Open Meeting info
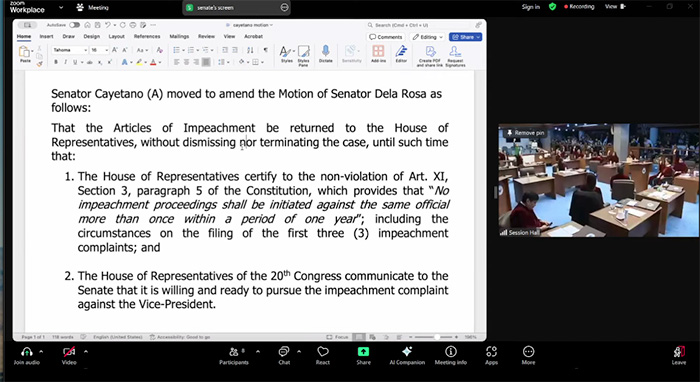This screenshot has height=382, width=700. click(x=450, y=356)
